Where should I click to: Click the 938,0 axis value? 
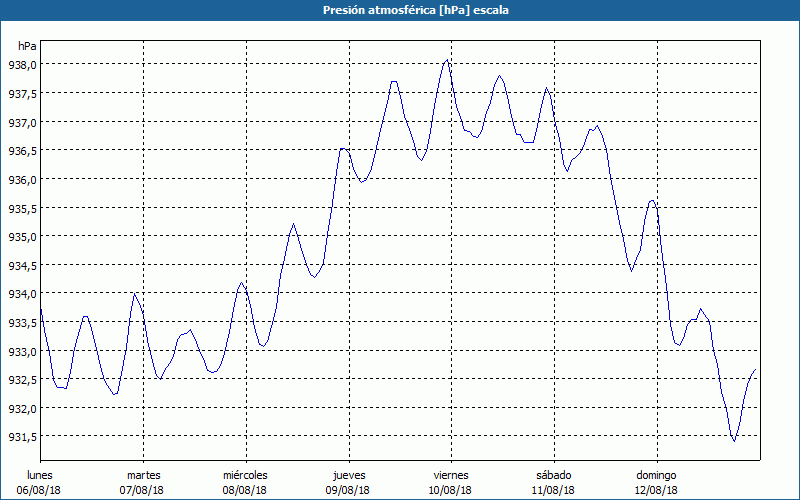[x=22, y=65]
